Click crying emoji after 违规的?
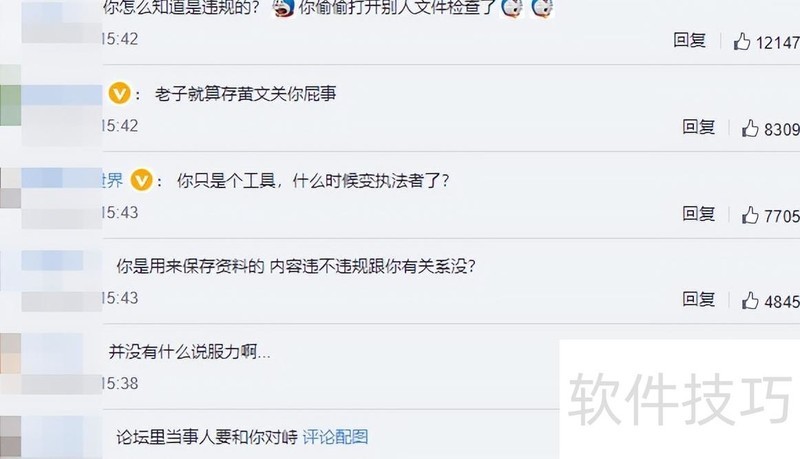Viewport: 800px width, 459px height. [284, 7]
